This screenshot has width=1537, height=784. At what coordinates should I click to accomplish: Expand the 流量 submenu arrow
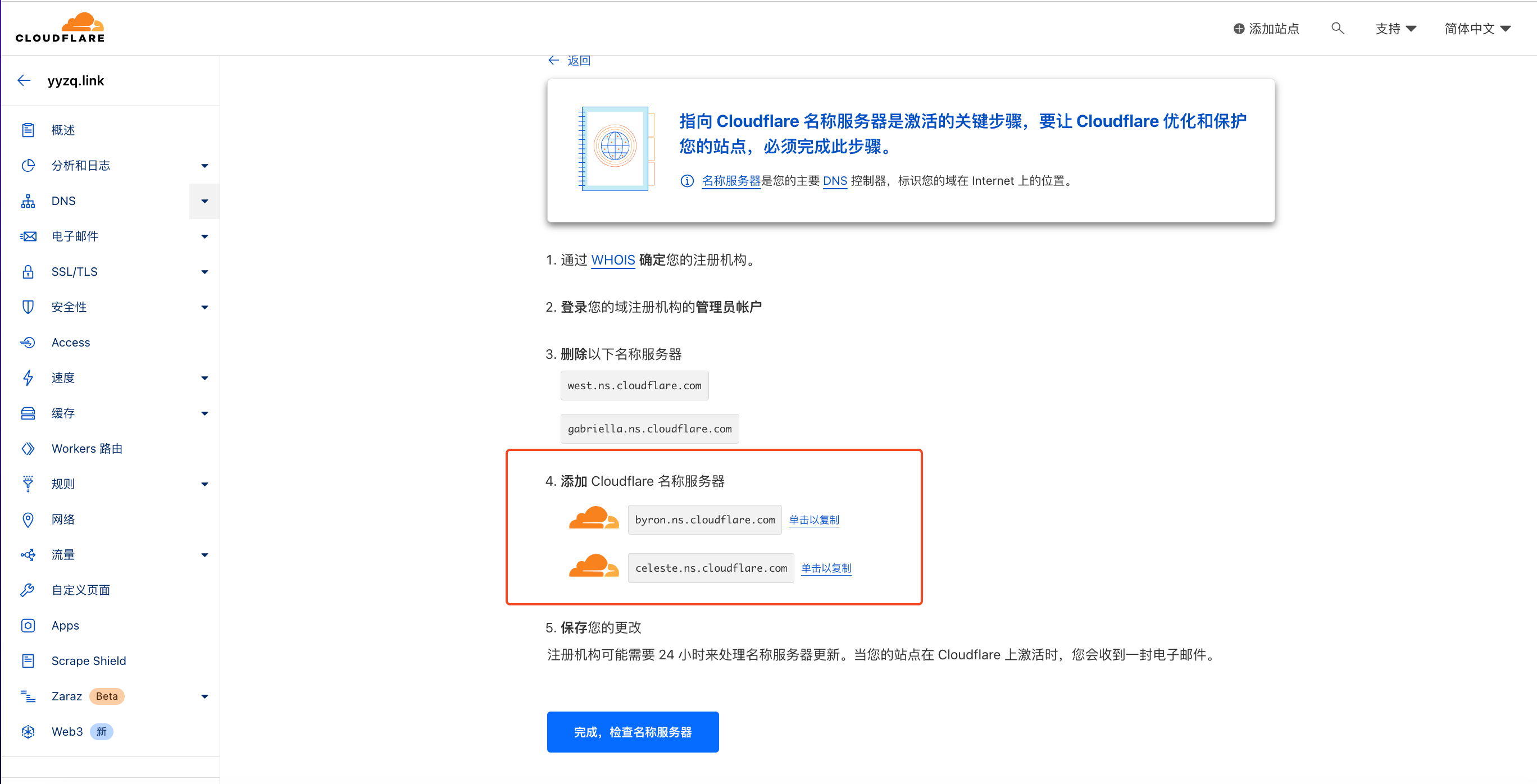click(204, 555)
